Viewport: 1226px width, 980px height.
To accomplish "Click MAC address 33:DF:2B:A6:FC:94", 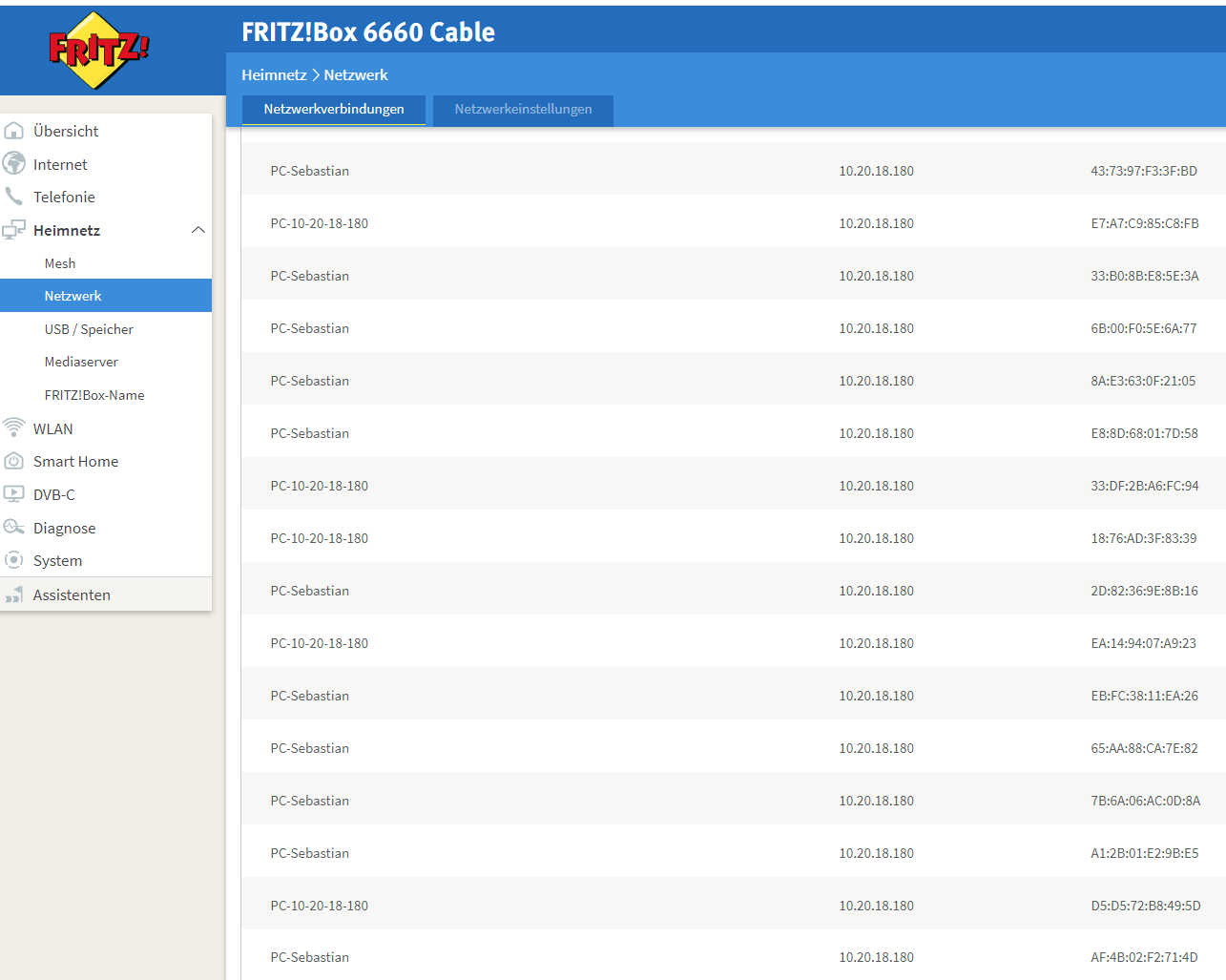I will 1145,486.
